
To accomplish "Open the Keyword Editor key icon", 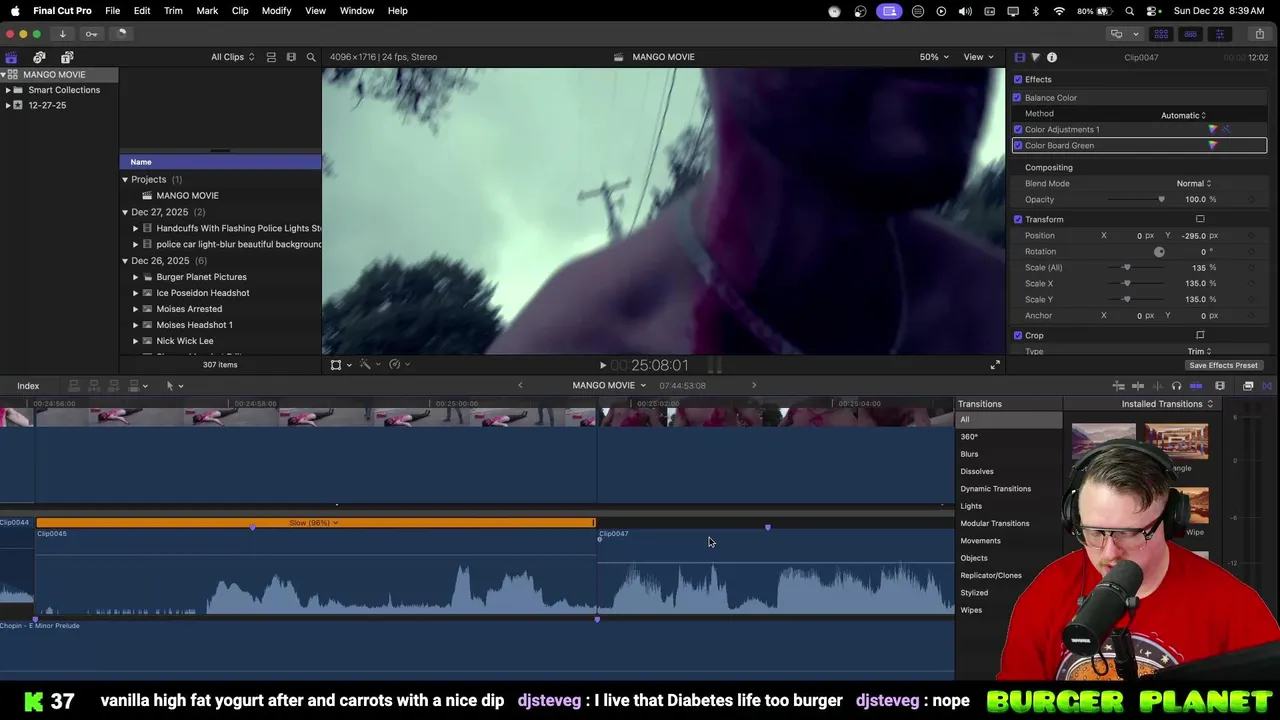I will pyautogui.click(x=91, y=34).
